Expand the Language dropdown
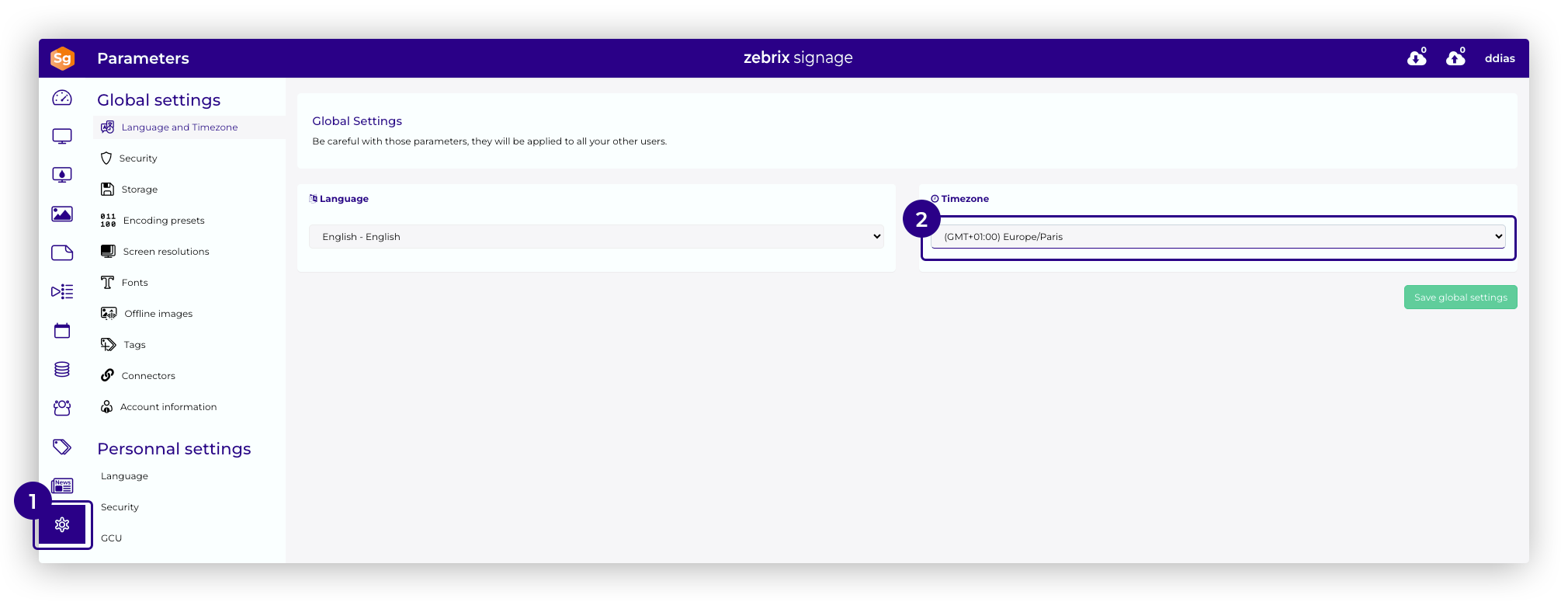Image resolution: width=1568 pixels, height=602 pixels. click(596, 237)
